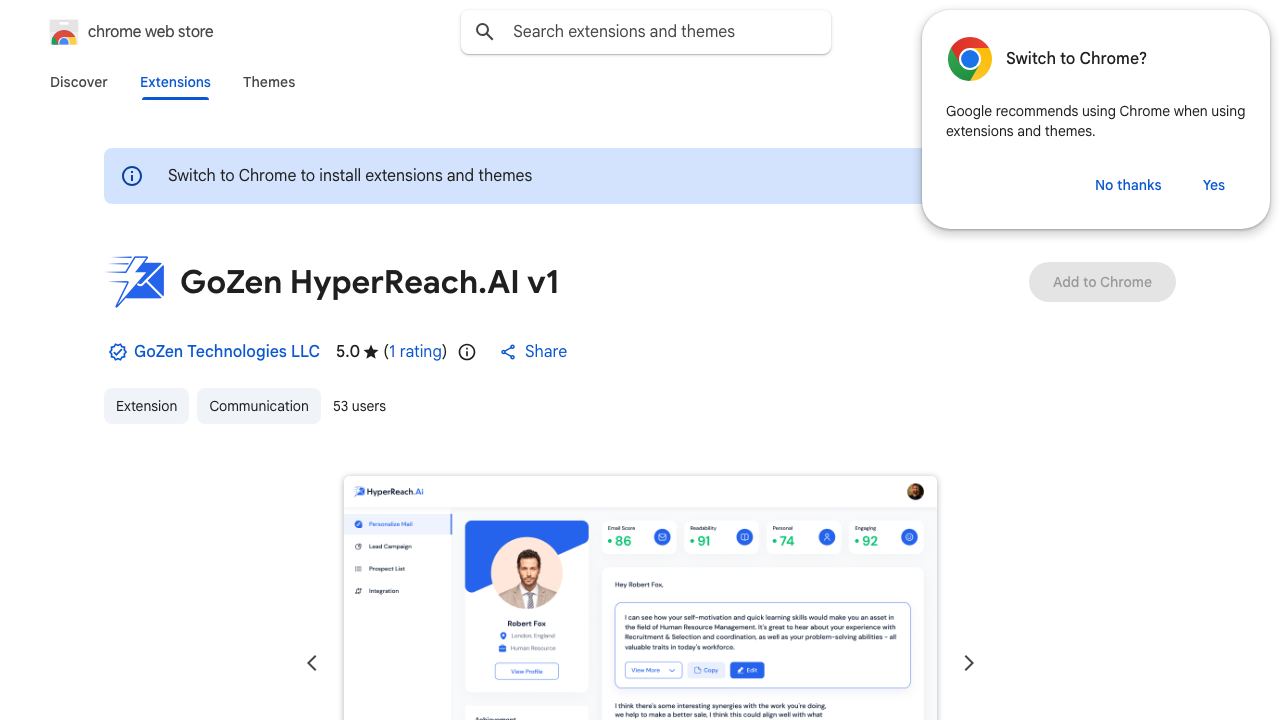Click the Add to Chrome button
1280x720 pixels.
coord(1102,282)
